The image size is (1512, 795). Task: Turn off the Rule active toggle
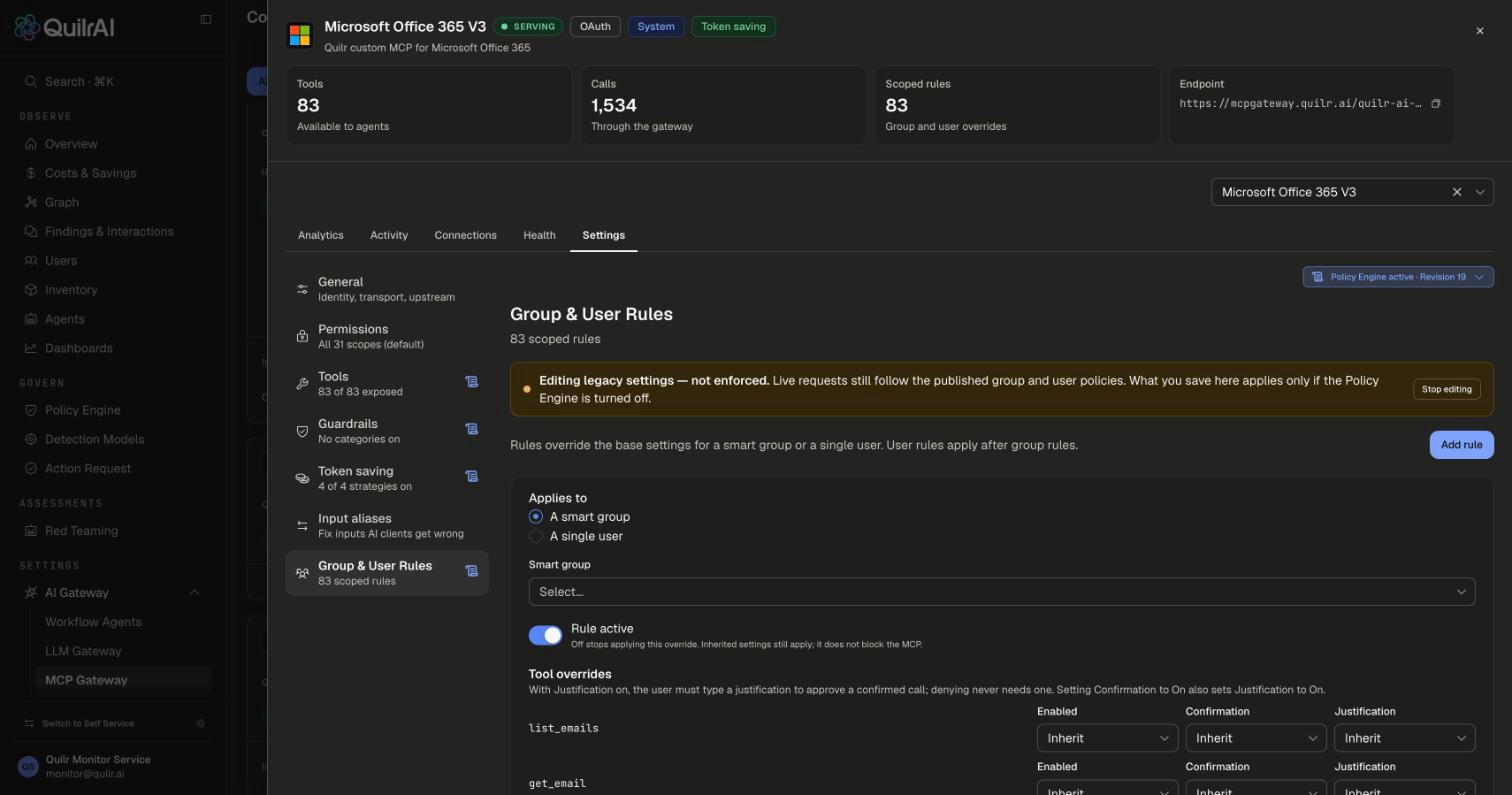click(x=545, y=635)
